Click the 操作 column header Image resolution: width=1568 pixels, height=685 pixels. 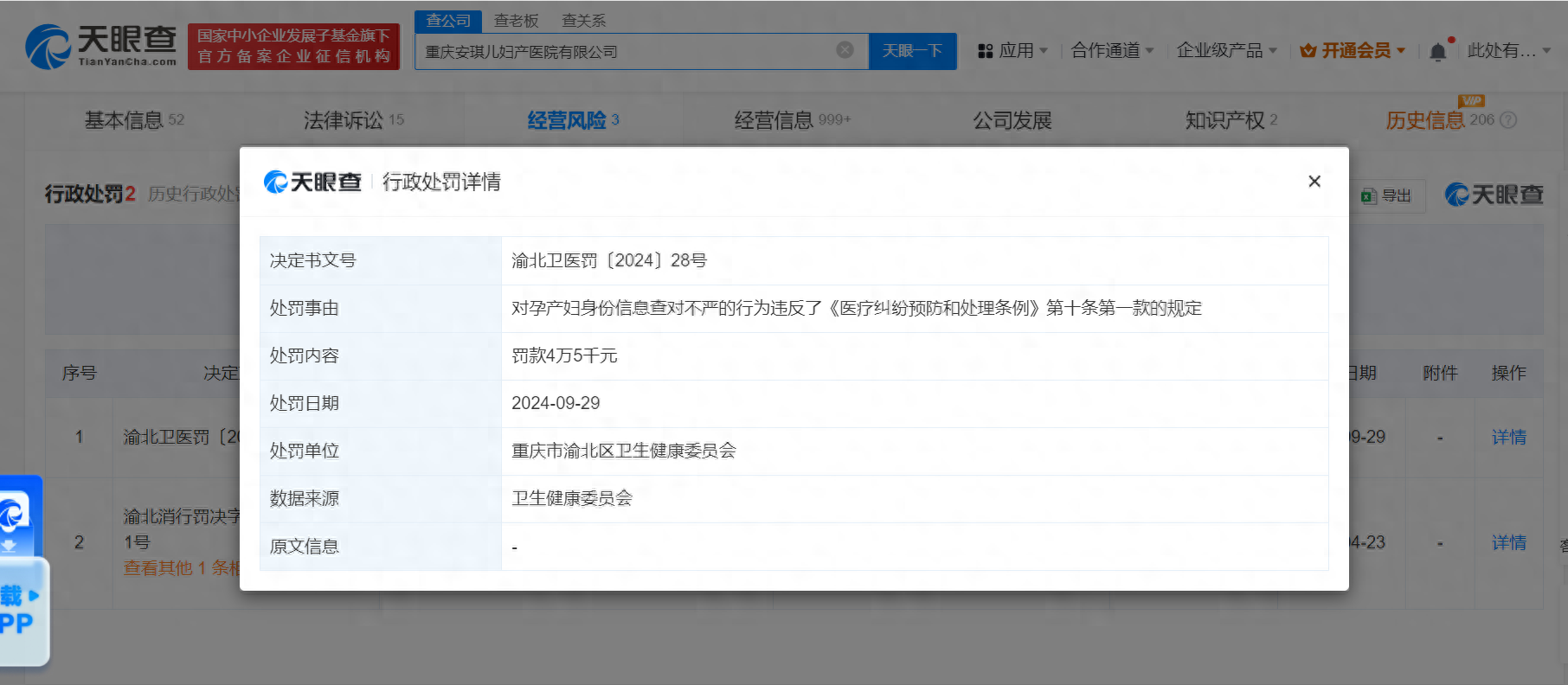(1508, 373)
